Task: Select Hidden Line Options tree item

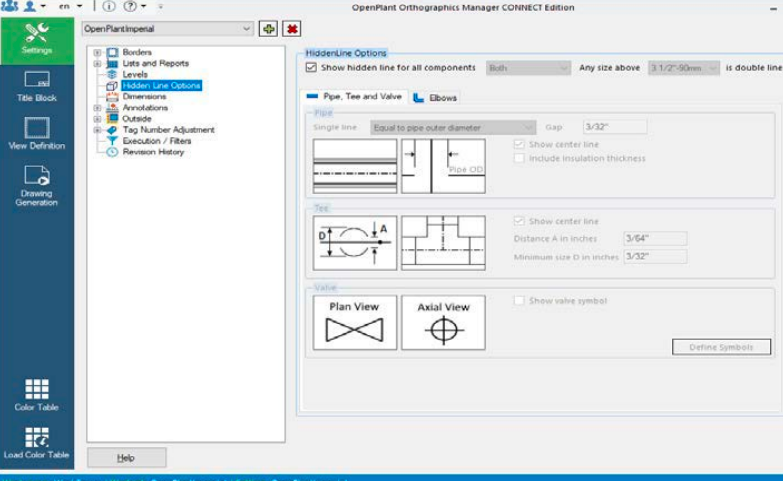Action: (x=161, y=86)
